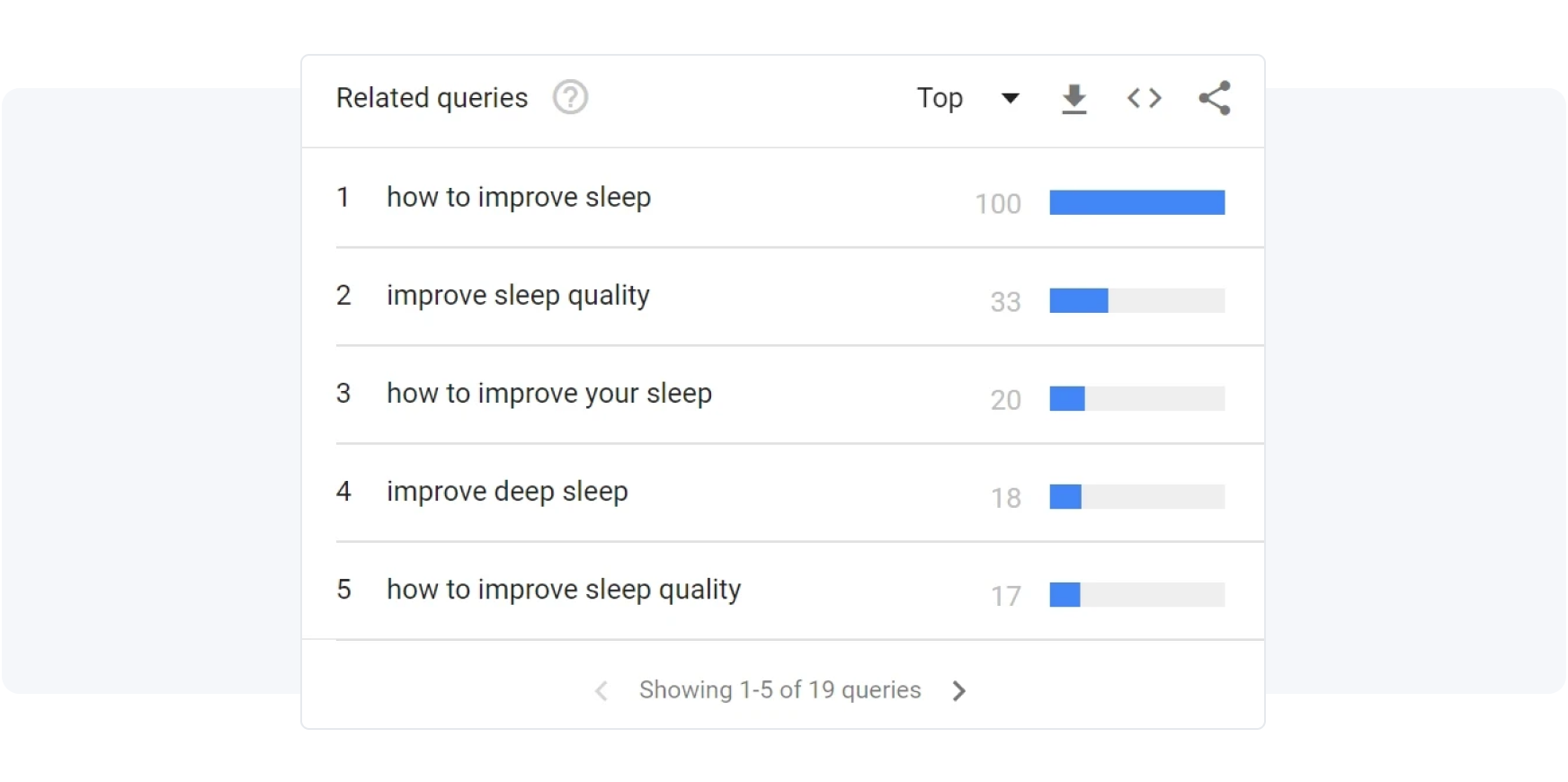The width and height of the screenshot is (1568, 782).
Task: Click "Showing 1-5 of 19 queries" text
Action: click(x=780, y=690)
